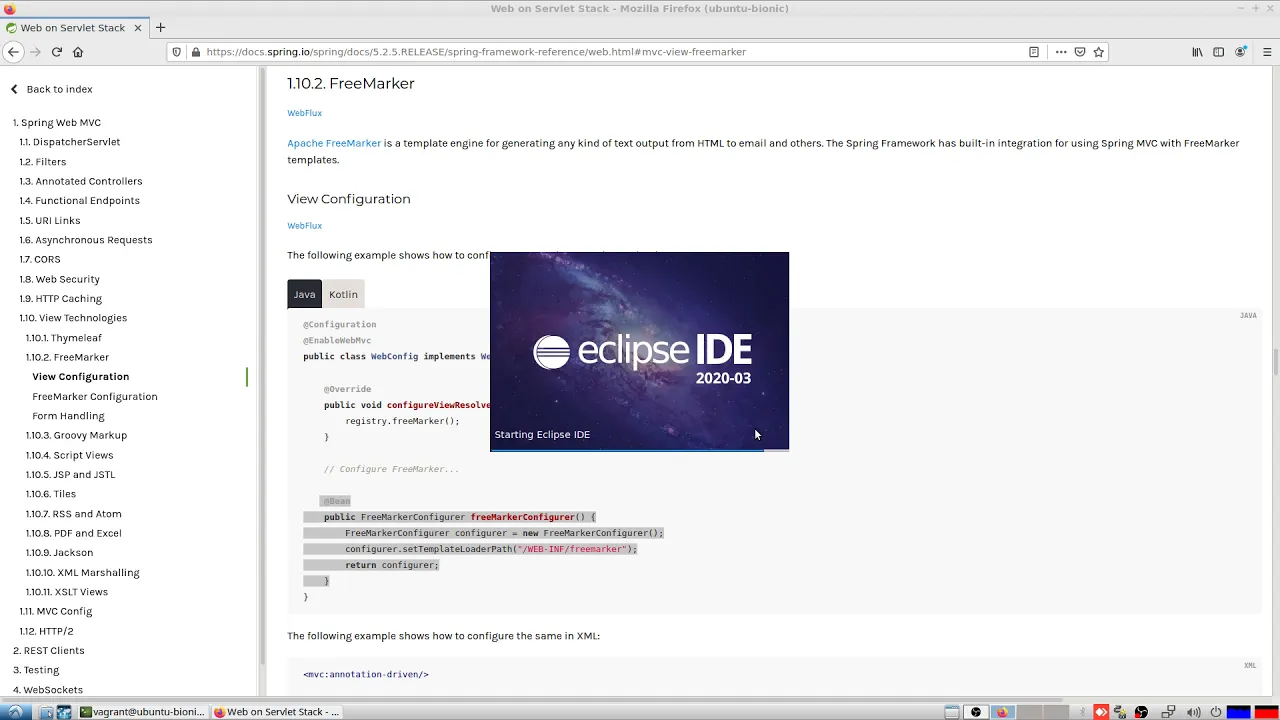Image resolution: width=1280 pixels, height=720 pixels.
Task: Reload the current page
Action: click(x=57, y=52)
